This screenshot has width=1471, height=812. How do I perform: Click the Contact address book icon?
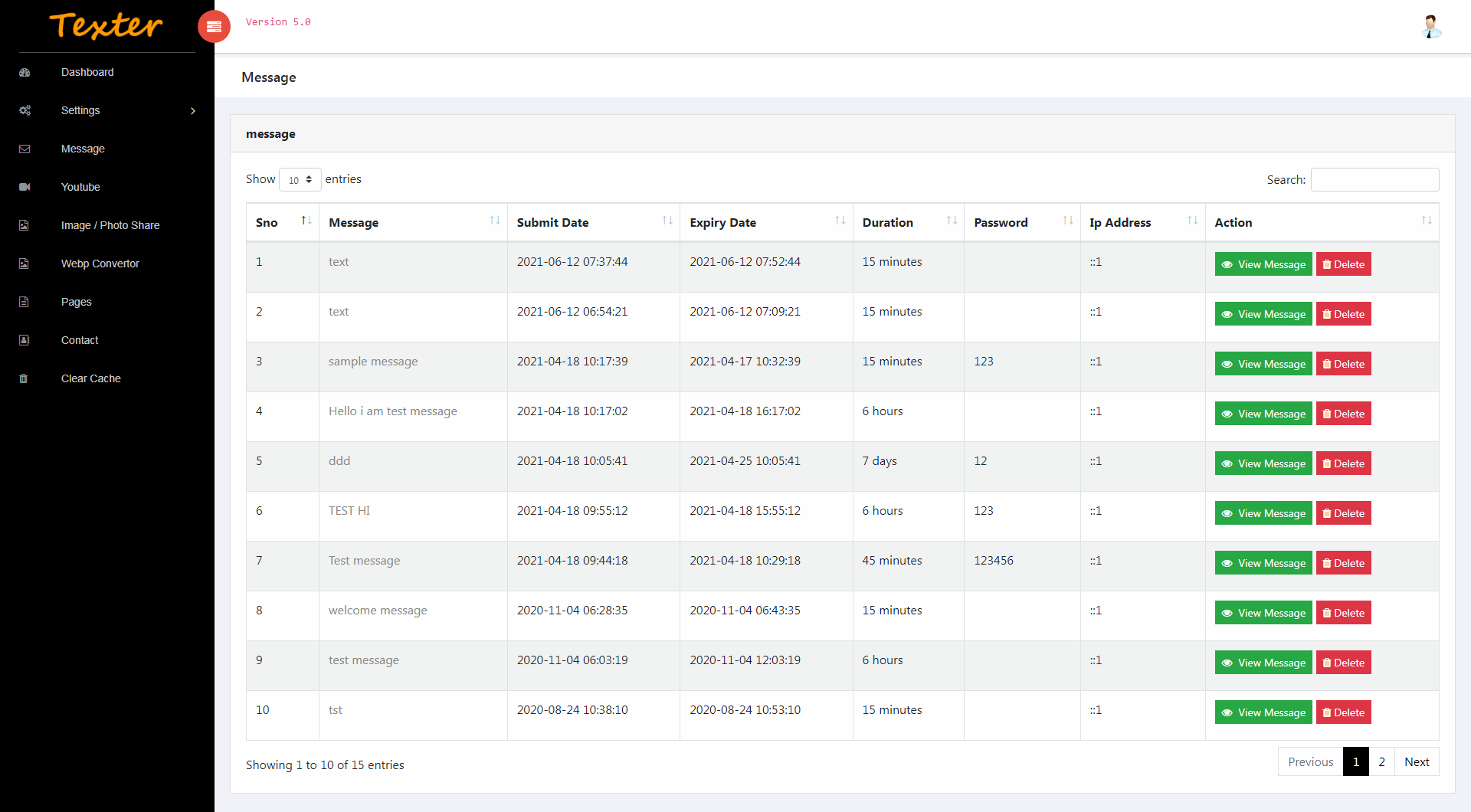point(24,341)
